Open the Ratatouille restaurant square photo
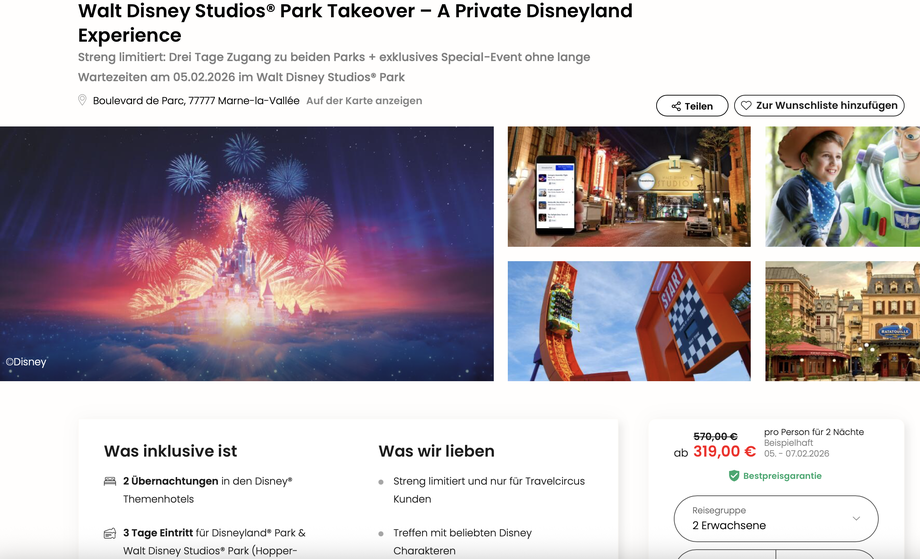920x559 pixels. pyautogui.click(x=843, y=321)
